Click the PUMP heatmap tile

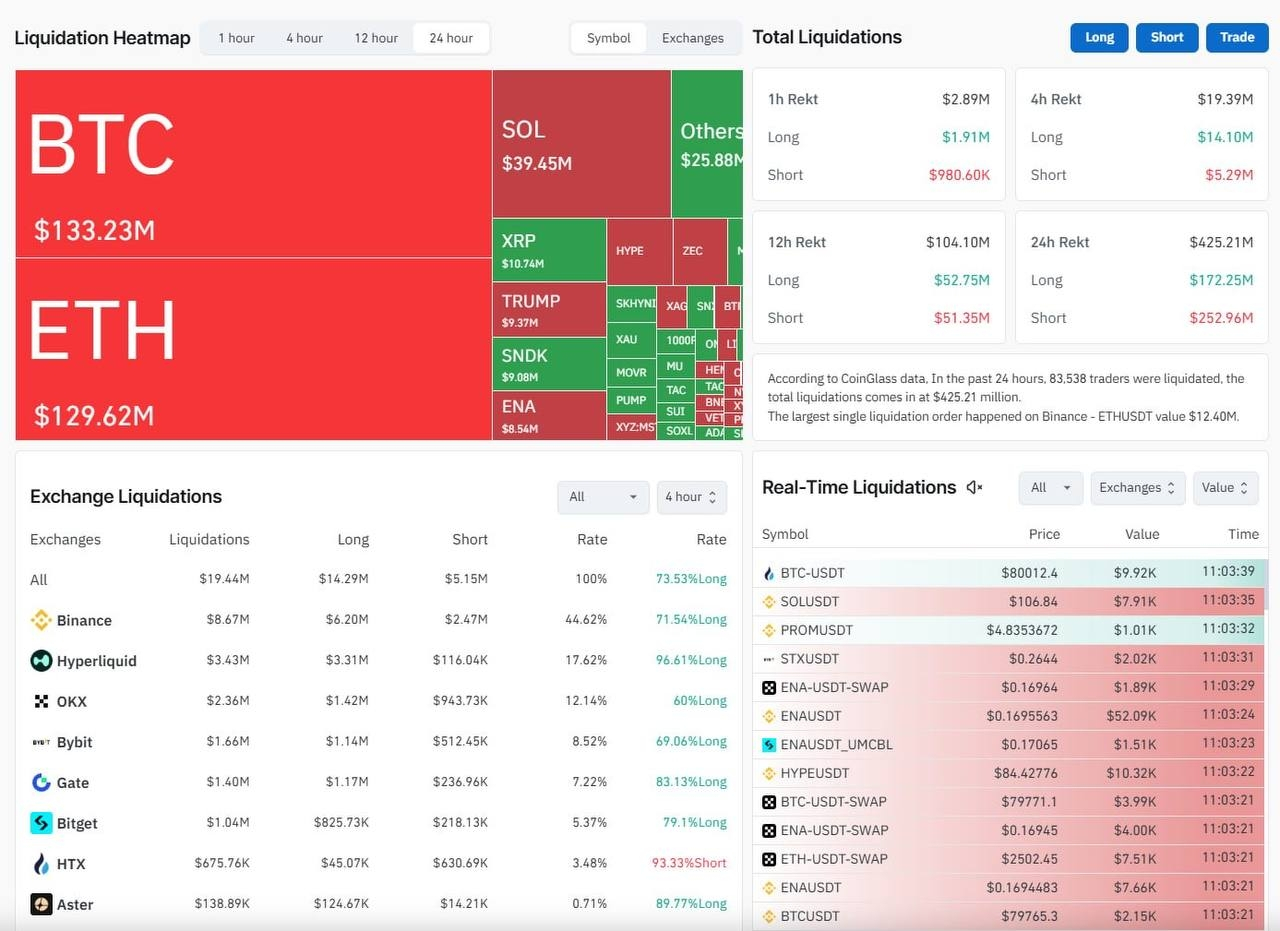coord(631,400)
